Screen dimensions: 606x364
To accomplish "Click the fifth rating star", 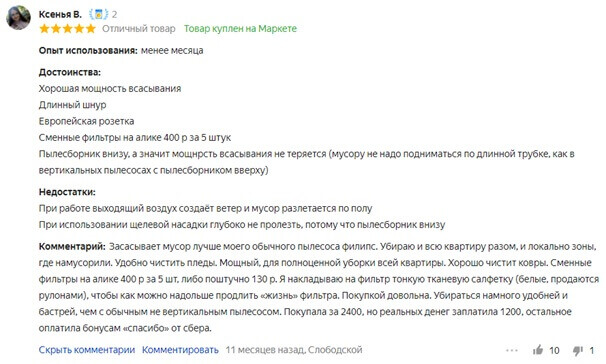I will click(91, 29).
